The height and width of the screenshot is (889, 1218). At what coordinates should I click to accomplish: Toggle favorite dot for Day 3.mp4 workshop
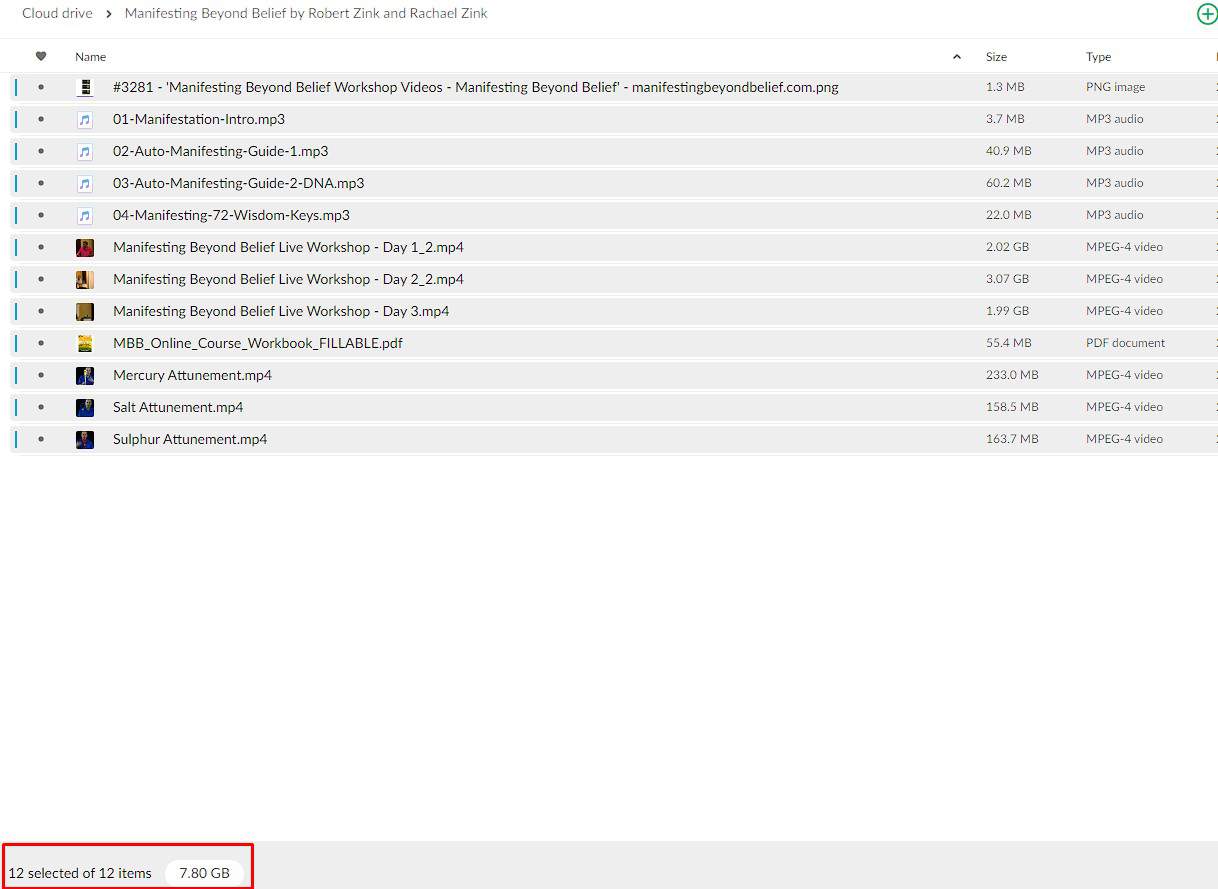point(41,311)
